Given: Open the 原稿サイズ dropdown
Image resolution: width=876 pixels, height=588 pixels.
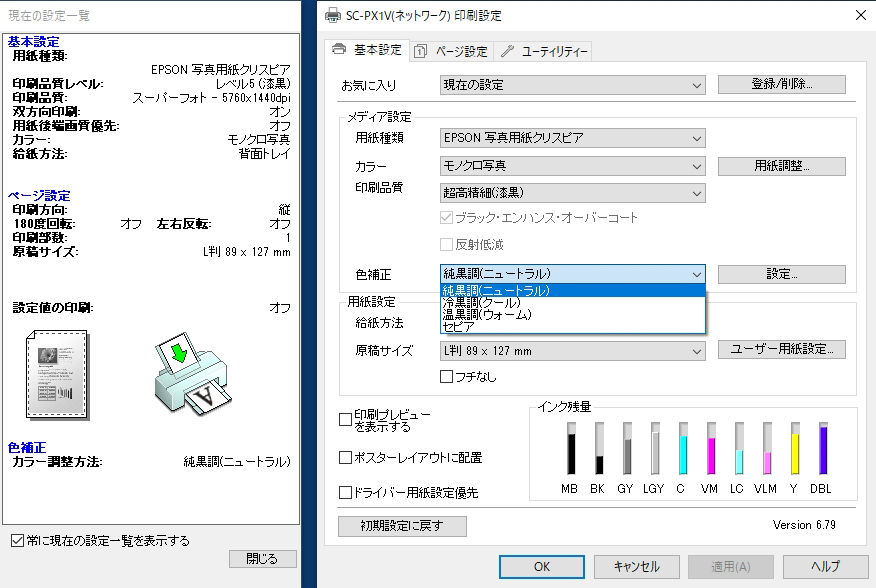Looking at the screenshot, I should coord(571,352).
